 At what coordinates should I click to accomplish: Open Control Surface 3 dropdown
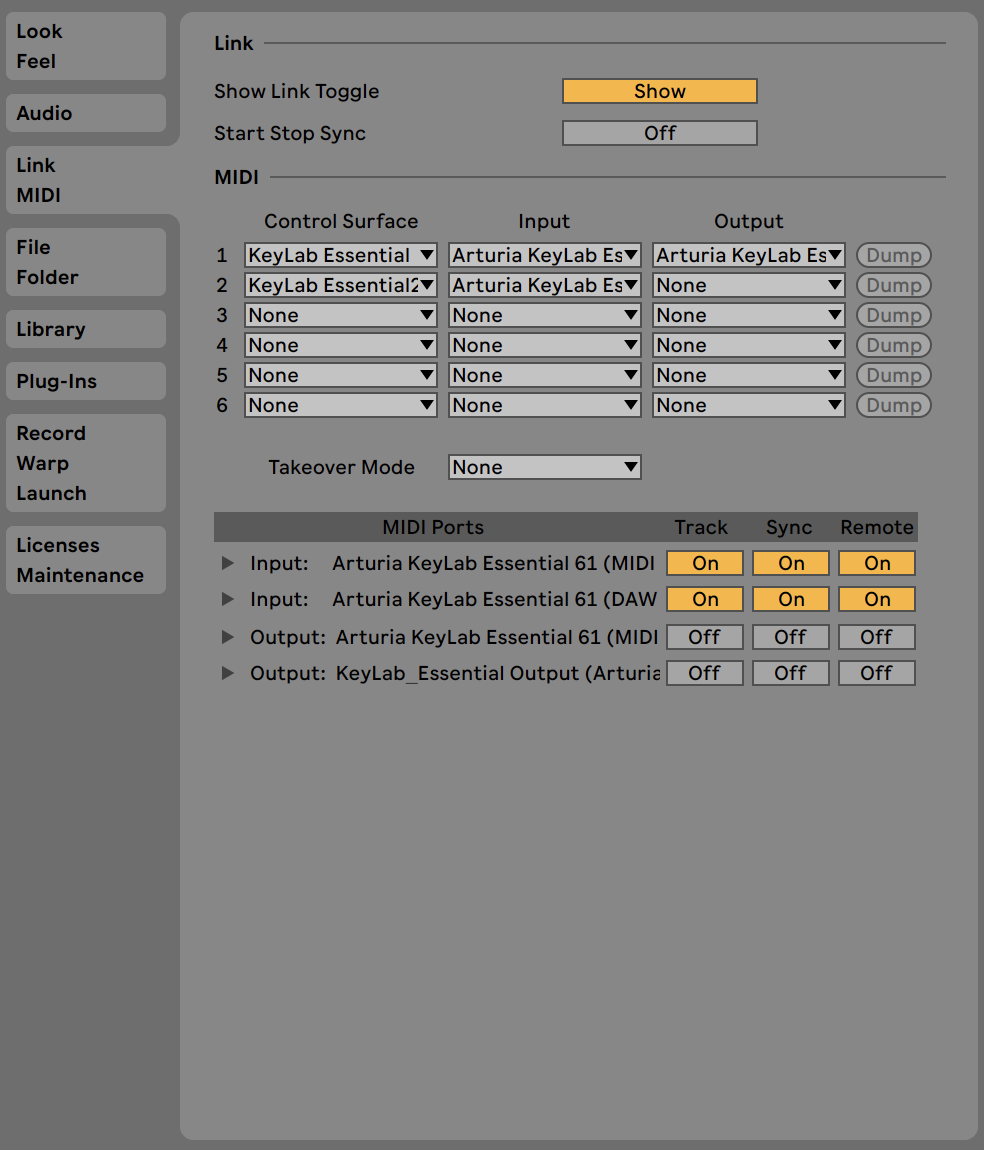coord(341,315)
